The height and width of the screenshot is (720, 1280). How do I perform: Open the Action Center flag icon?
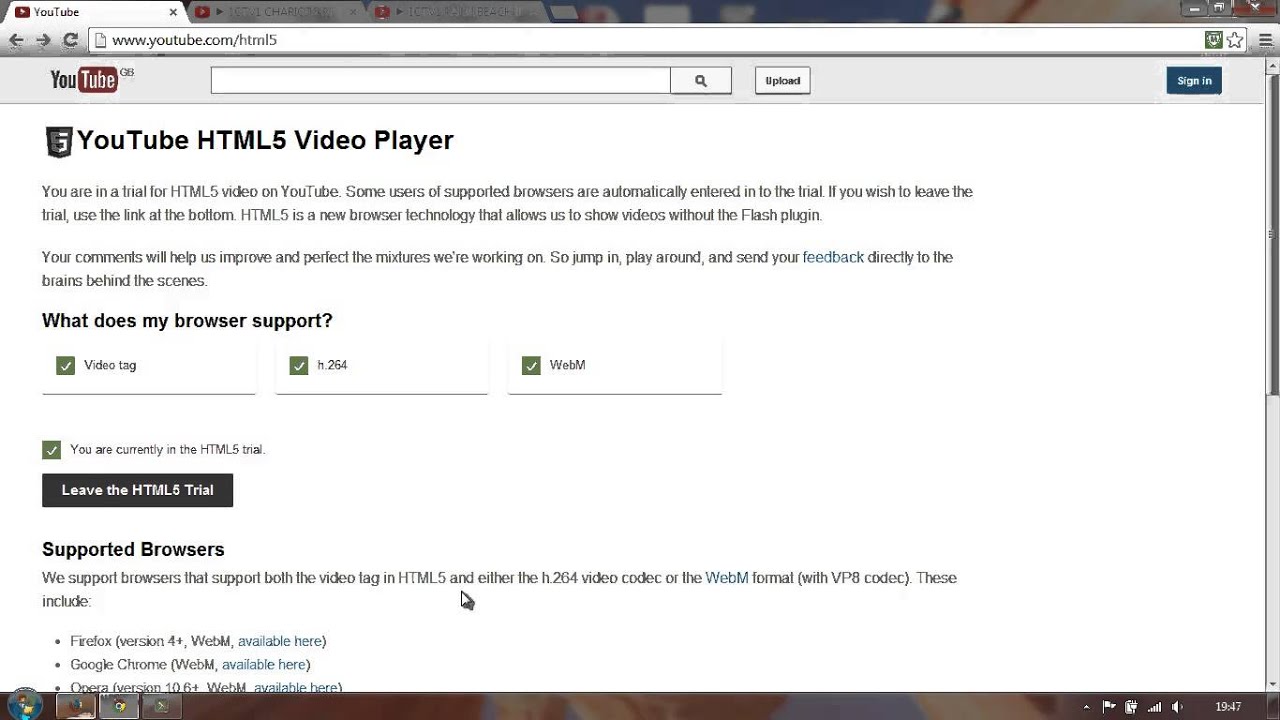(1109, 707)
